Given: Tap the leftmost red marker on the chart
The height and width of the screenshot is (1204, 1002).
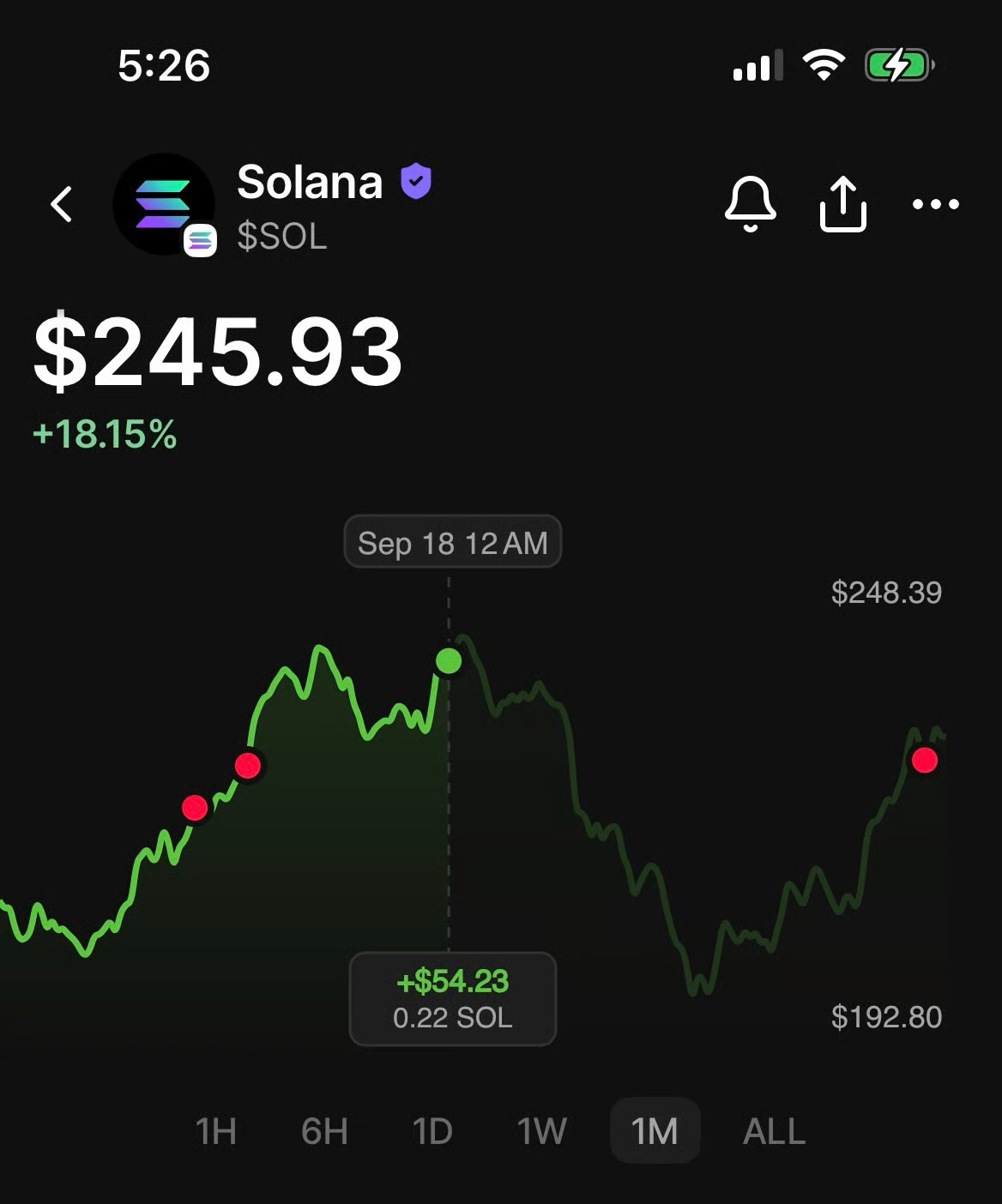Looking at the screenshot, I should (x=195, y=807).
